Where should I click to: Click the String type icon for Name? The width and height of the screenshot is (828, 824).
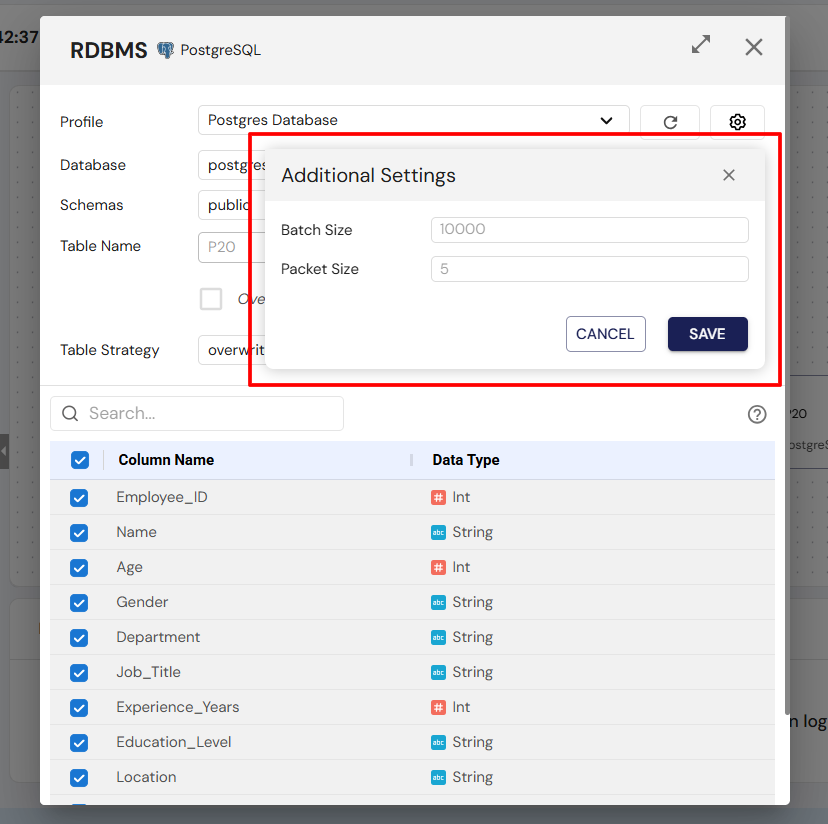pyautogui.click(x=438, y=532)
